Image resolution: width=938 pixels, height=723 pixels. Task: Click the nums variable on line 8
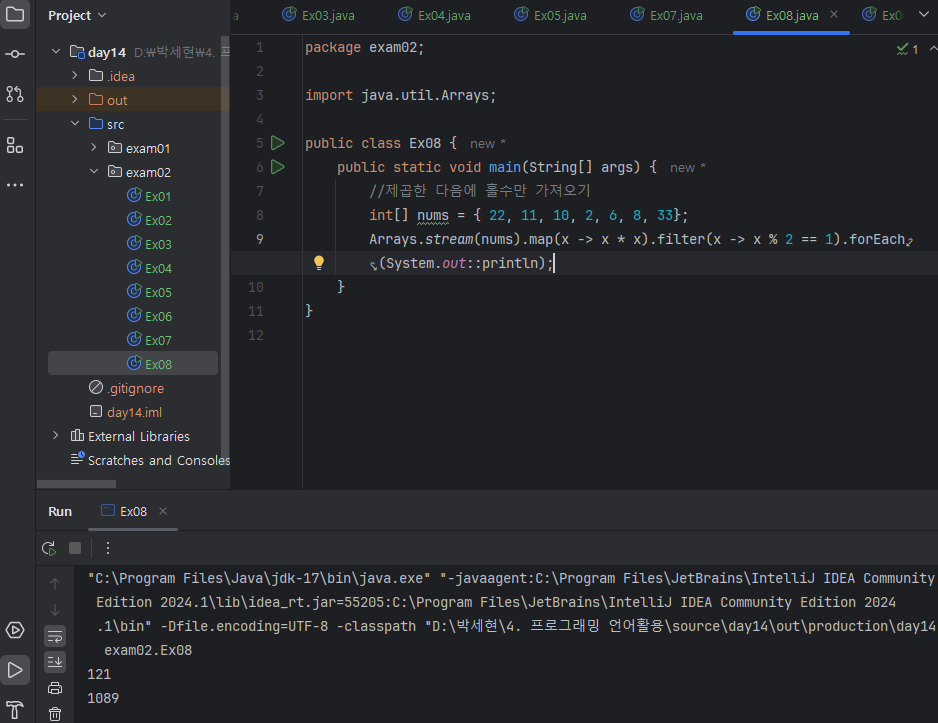(433, 215)
